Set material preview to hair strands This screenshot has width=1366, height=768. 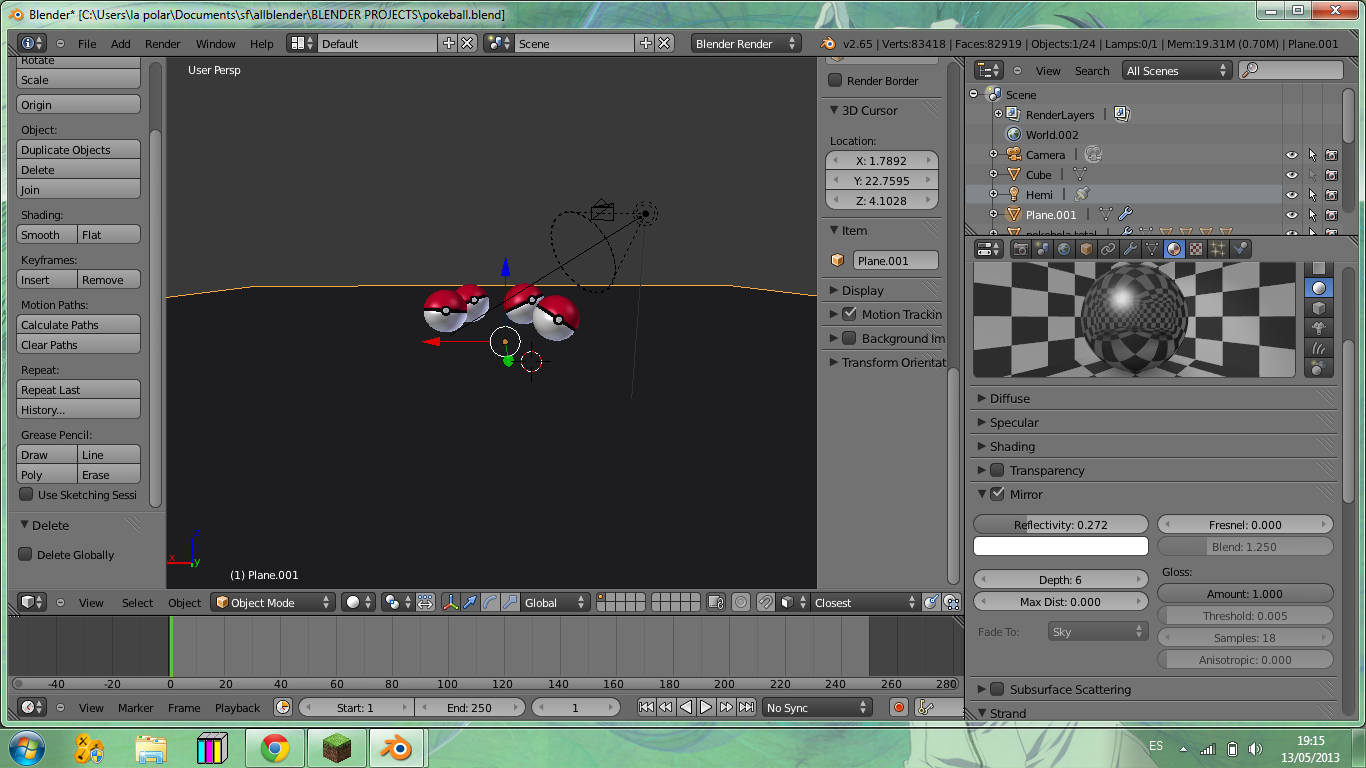coord(1319,348)
